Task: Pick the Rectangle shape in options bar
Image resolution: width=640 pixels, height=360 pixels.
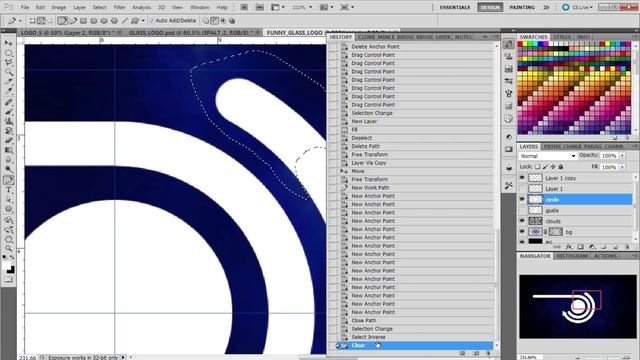Action: pos(83,20)
